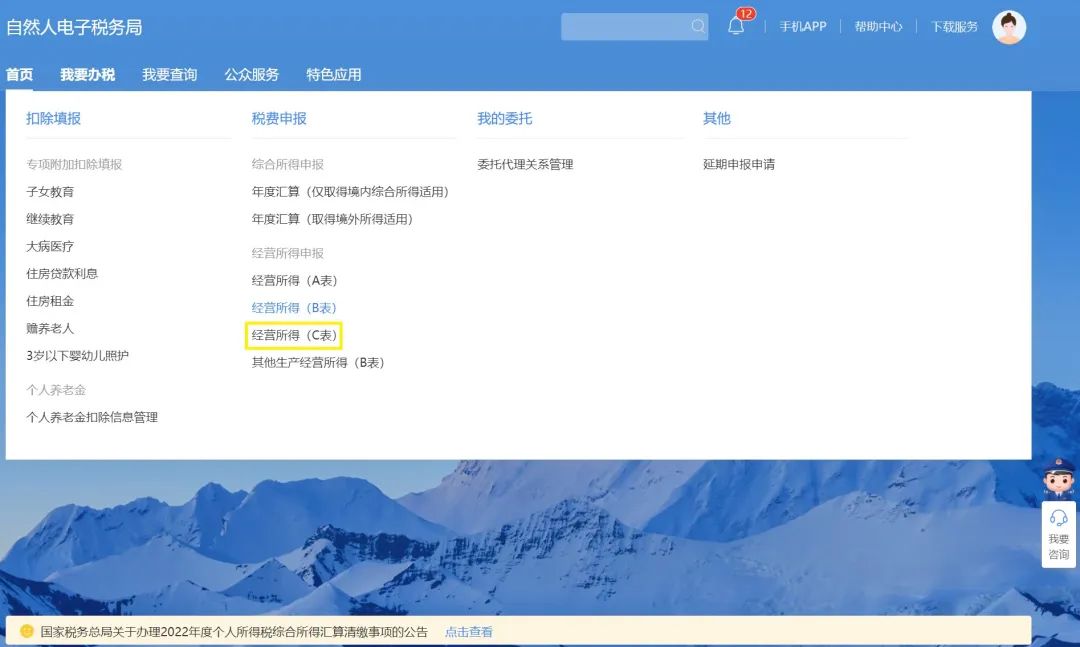The image size is (1080, 647).
Task: Click 经营所得申报 subheading
Action: 287,253
